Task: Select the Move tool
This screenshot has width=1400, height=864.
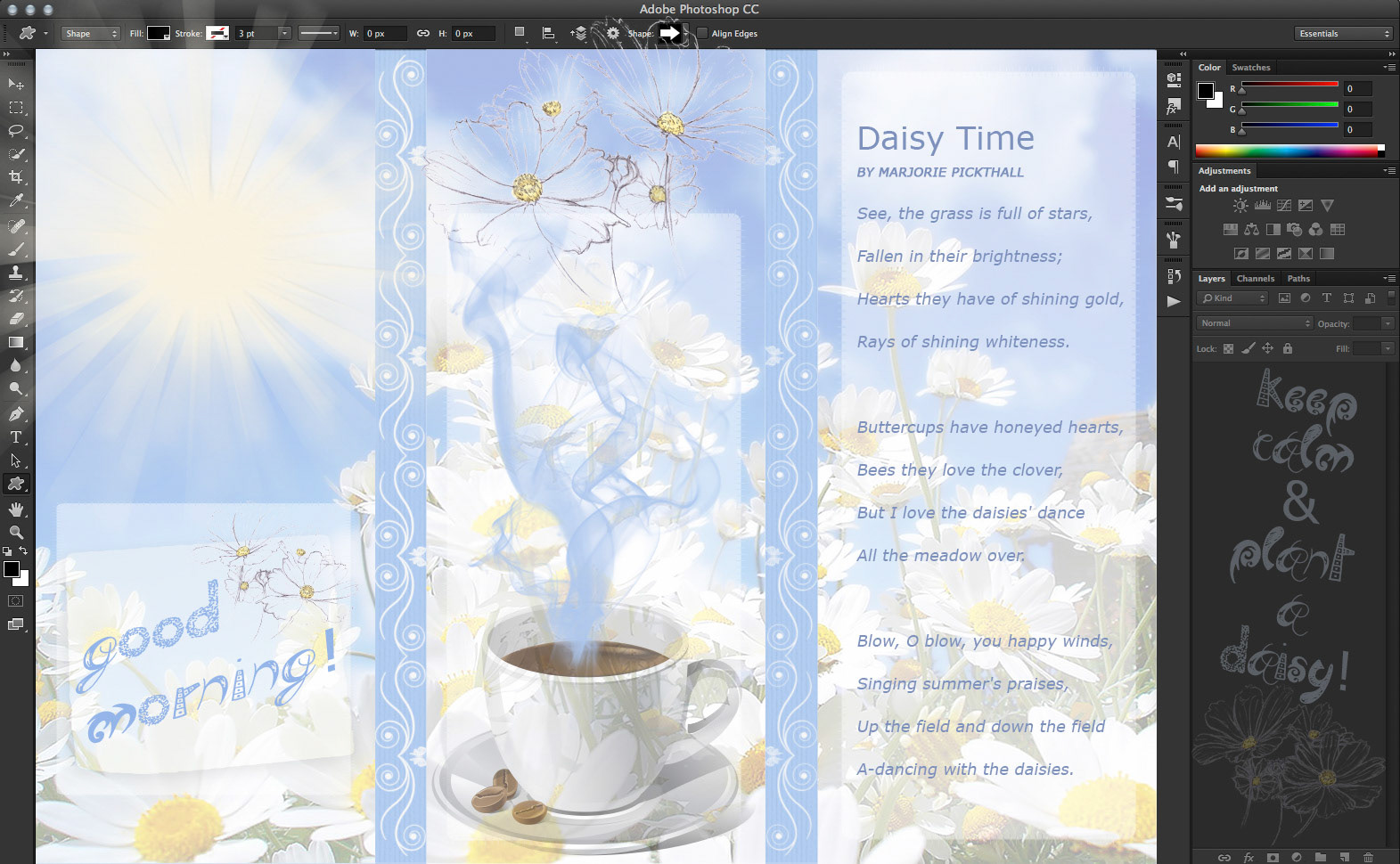Action: tap(16, 84)
